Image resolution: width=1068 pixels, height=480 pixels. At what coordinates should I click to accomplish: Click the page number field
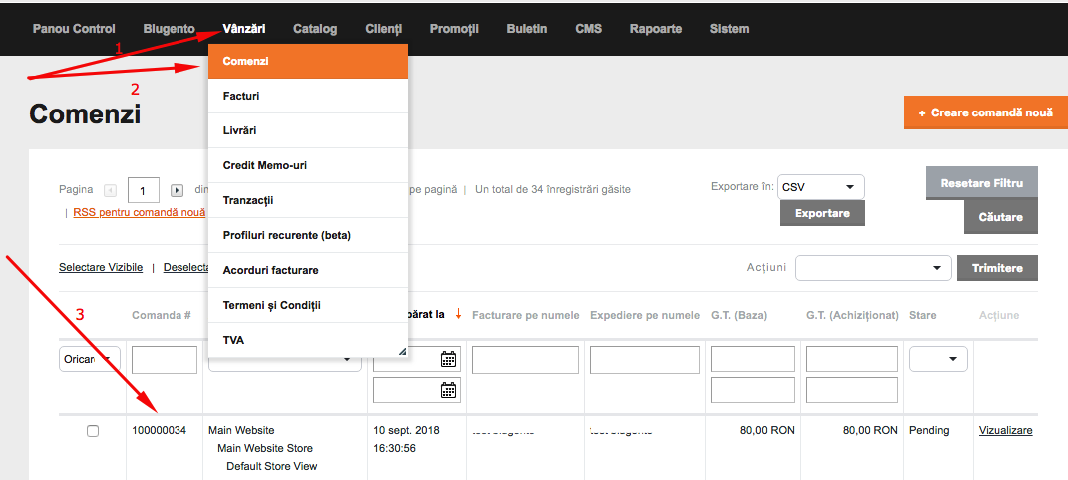pyautogui.click(x=143, y=191)
